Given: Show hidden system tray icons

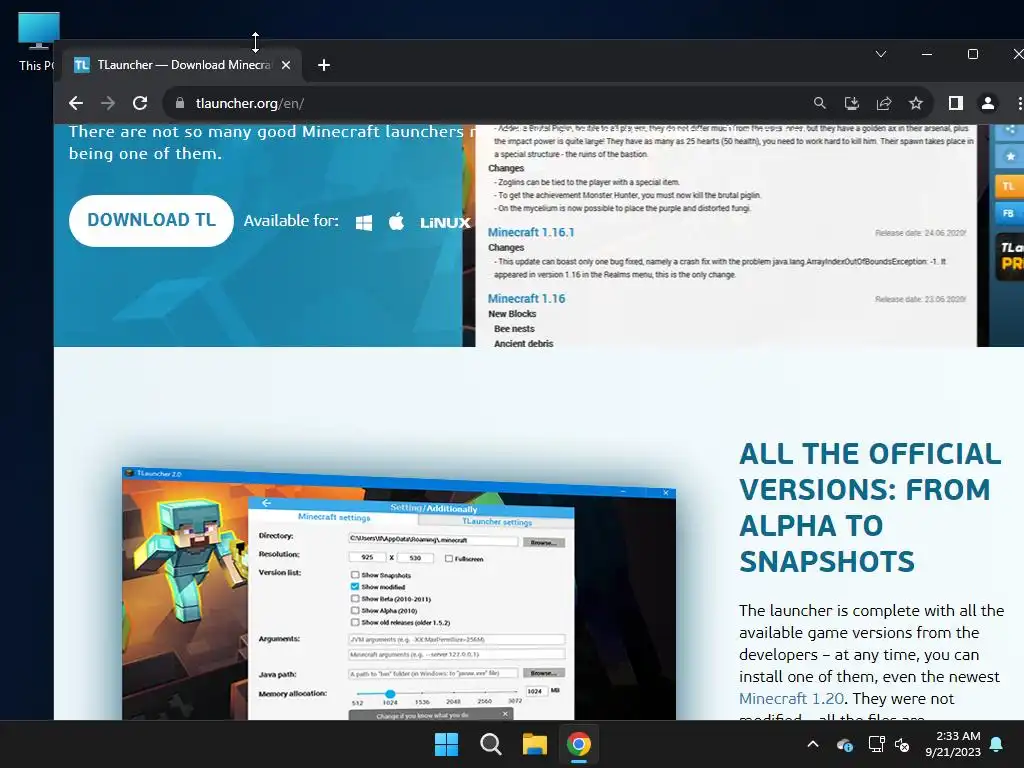Looking at the screenshot, I should [x=813, y=744].
